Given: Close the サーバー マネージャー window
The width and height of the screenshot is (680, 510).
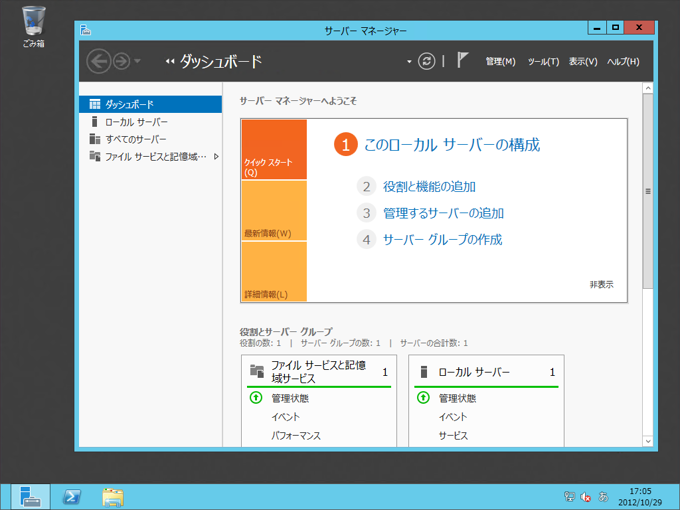Looking at the screenshot, I should [x=639, y=28].
